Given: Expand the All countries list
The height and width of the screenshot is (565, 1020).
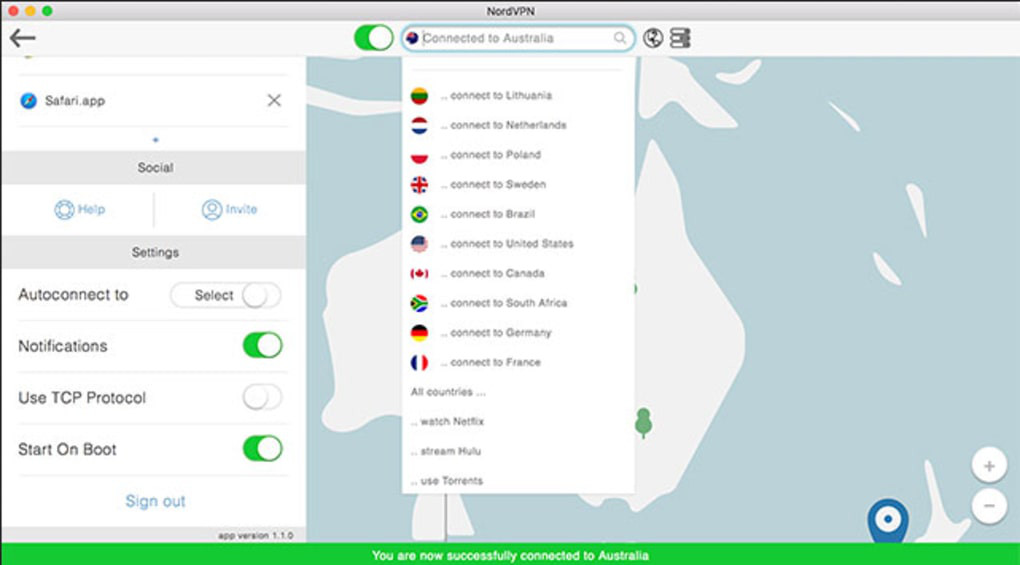Looking at the screenshot, I should tap(448, 392).
